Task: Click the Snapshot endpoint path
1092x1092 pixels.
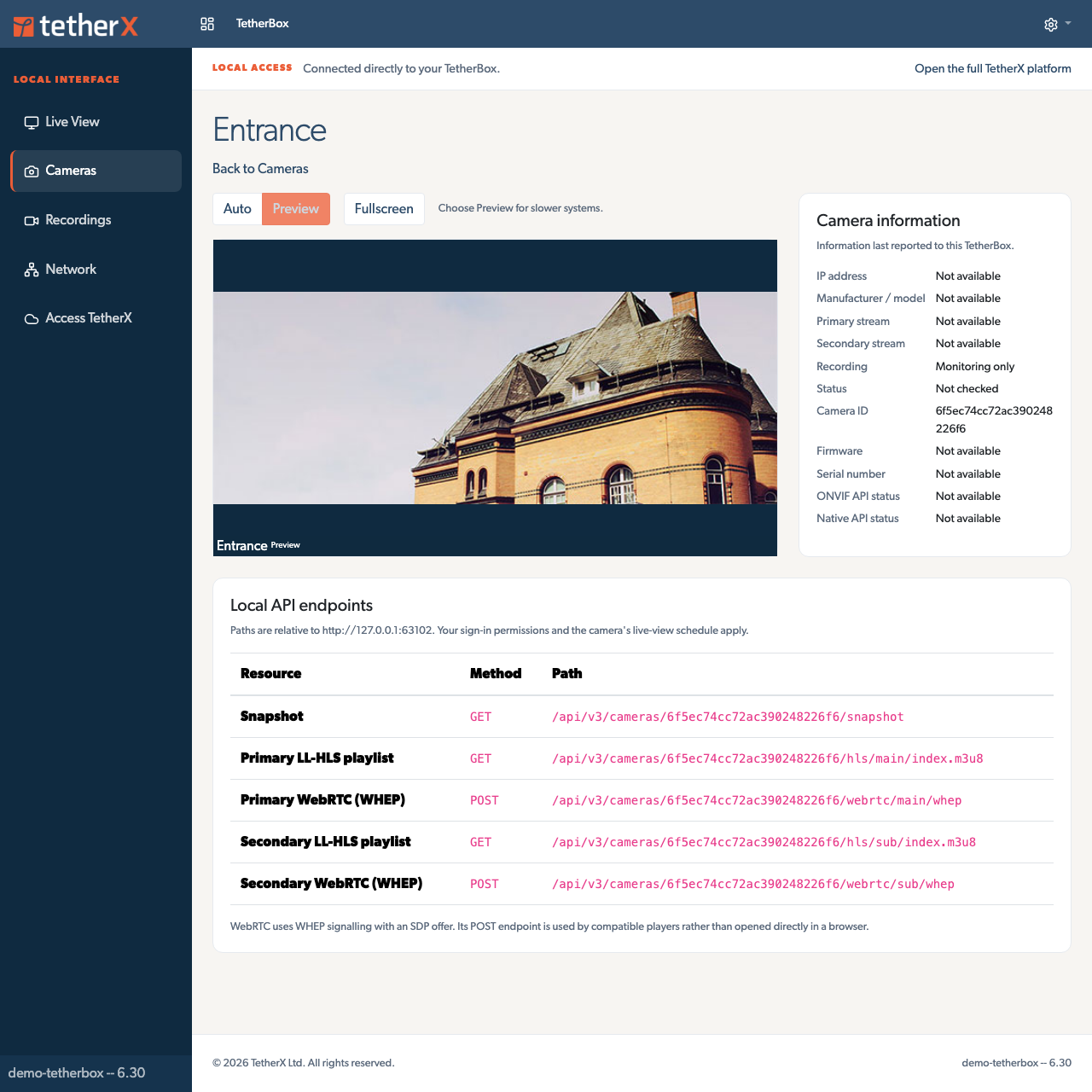Action: coord(728,717)
